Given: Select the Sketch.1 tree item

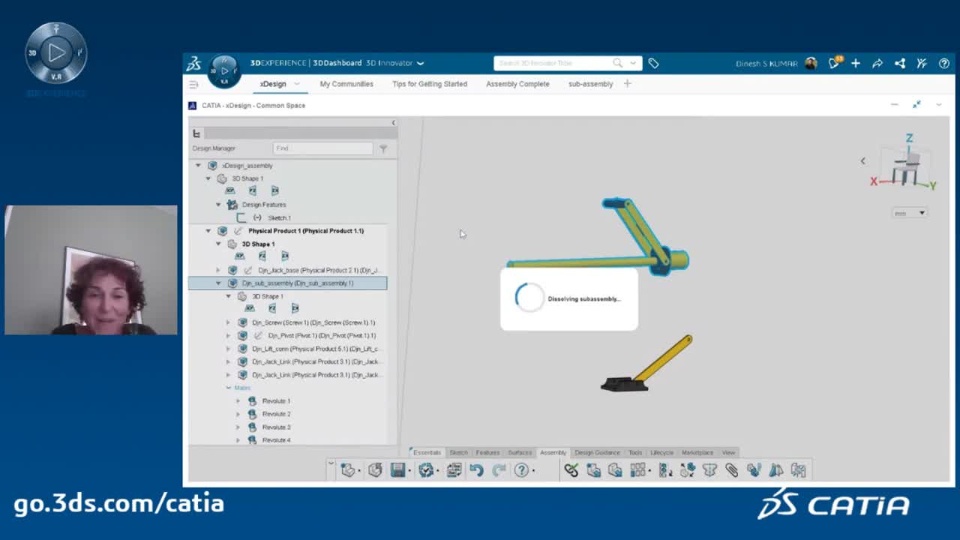Looking at the screenshot, I should [x=279, y=218].
